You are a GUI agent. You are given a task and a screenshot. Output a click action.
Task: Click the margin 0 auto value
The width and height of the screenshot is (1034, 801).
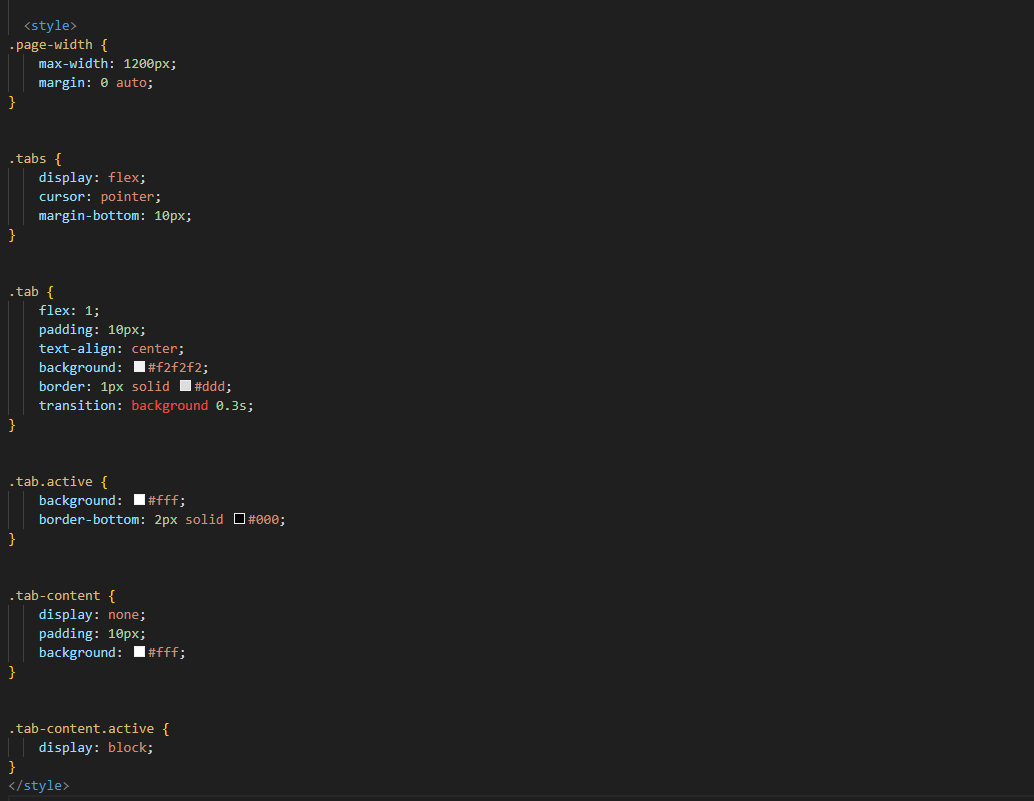point(126,83)
